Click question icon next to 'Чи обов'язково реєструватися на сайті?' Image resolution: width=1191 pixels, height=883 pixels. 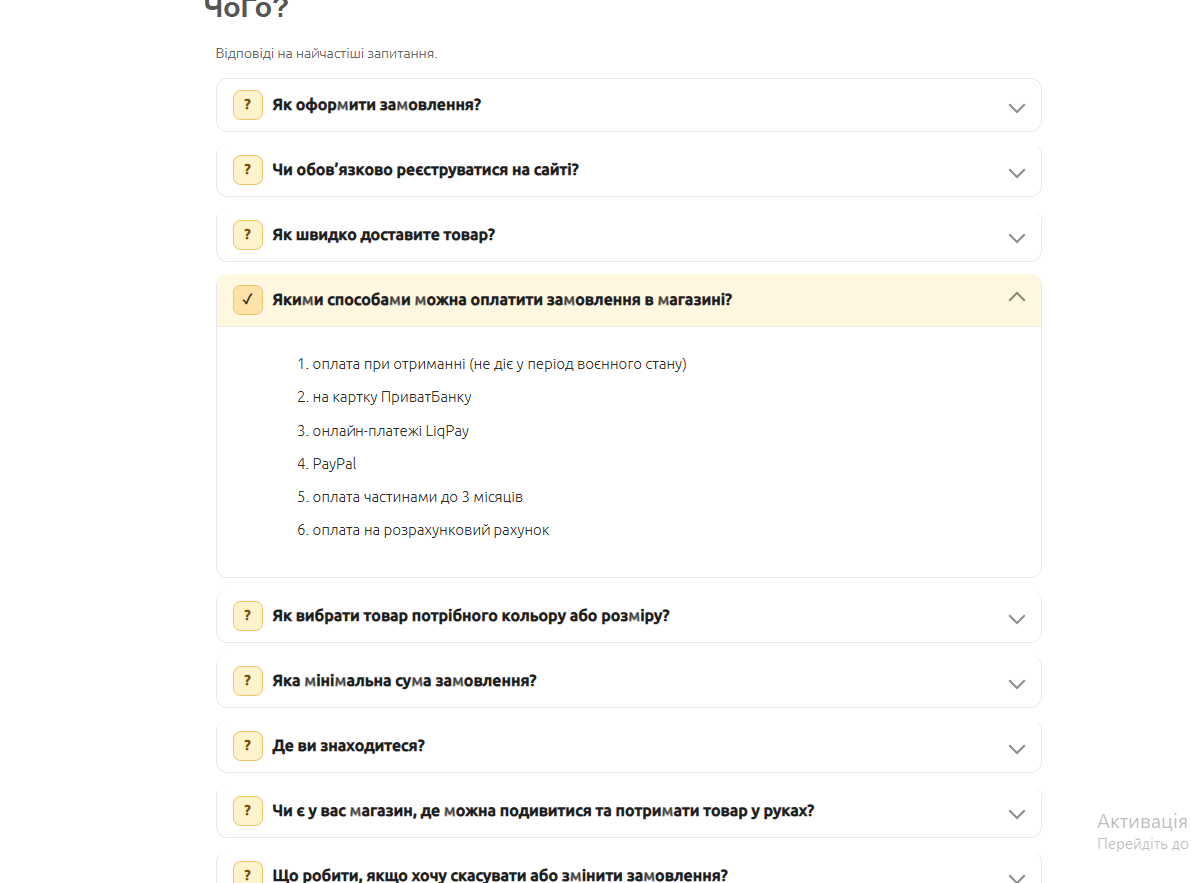pyautogui.click(x=248, y=170)
